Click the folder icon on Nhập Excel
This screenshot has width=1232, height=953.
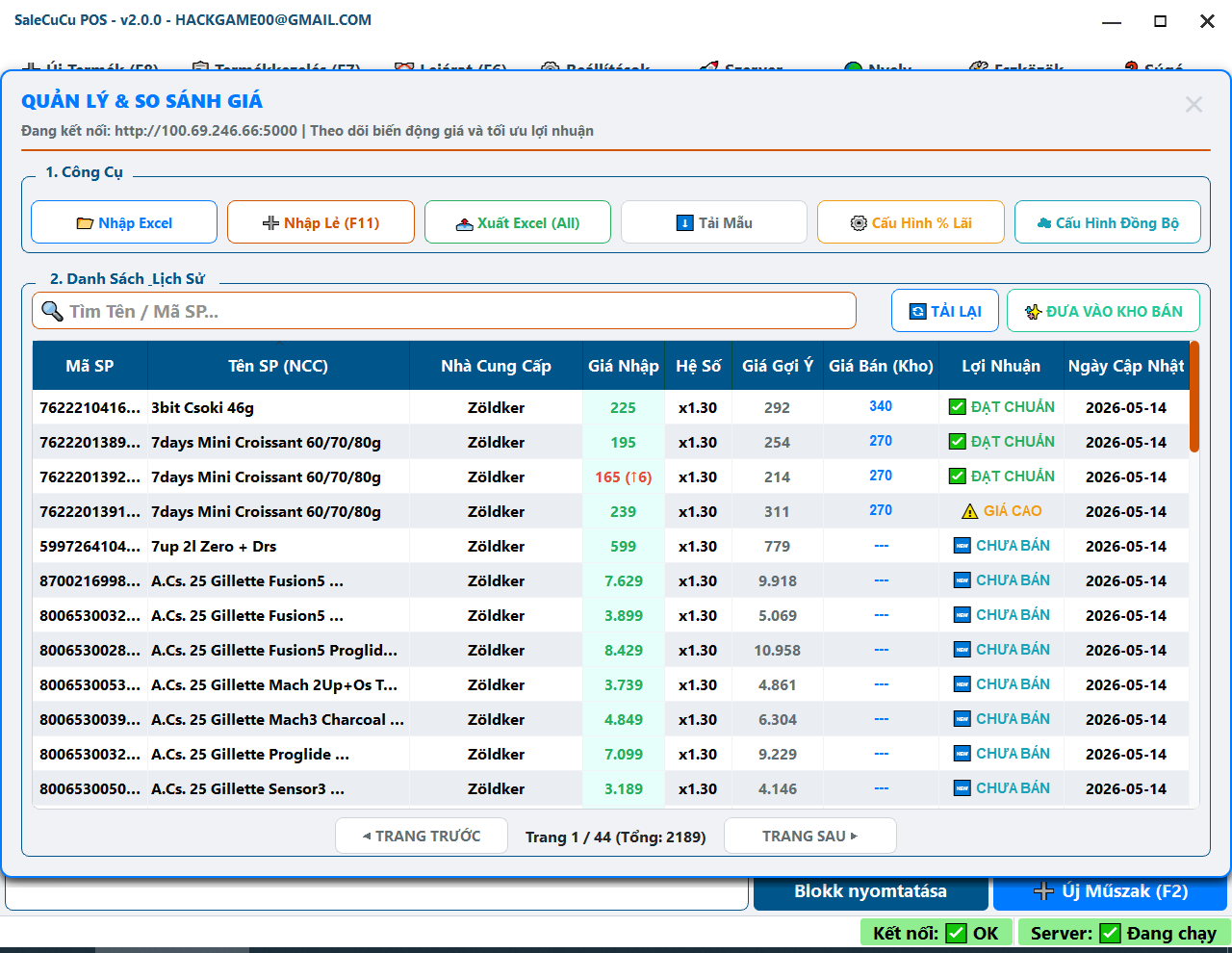[85, 223]
